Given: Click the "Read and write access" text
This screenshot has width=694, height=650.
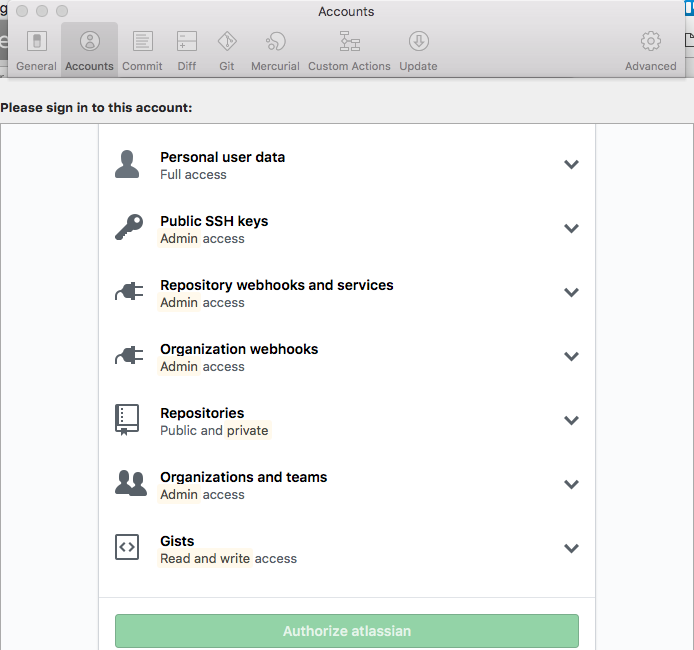Looking at the screenshot, I should pos(228,559).
